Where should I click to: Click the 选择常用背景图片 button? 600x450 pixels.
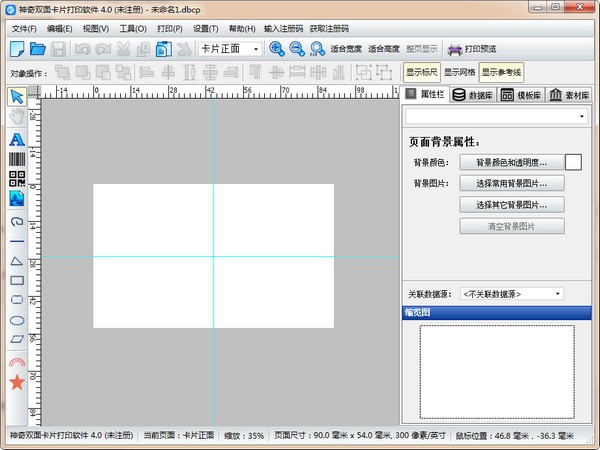point(511,183)
